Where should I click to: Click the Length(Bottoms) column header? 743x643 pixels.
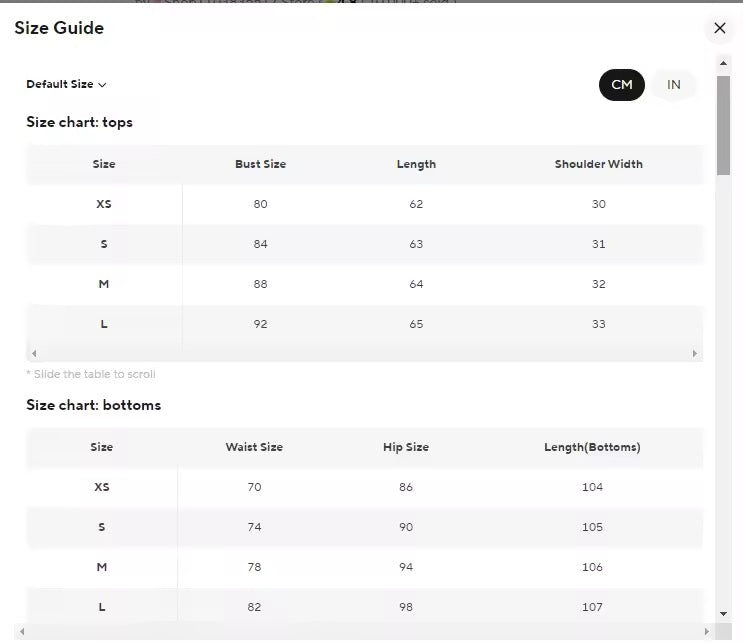[x=592, y=447]
